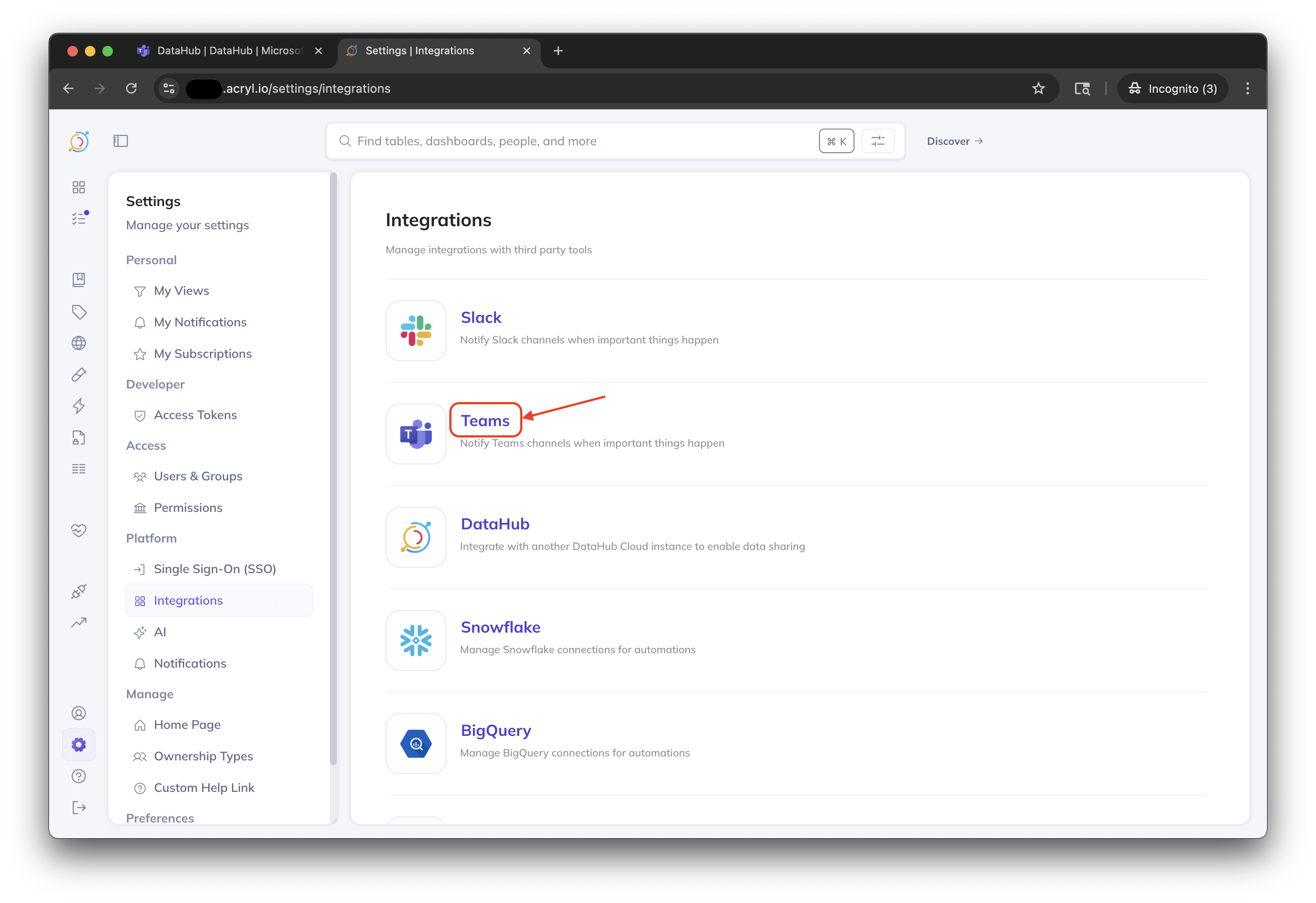
Task: Open the Slack integration link
Action: (481, 318)
